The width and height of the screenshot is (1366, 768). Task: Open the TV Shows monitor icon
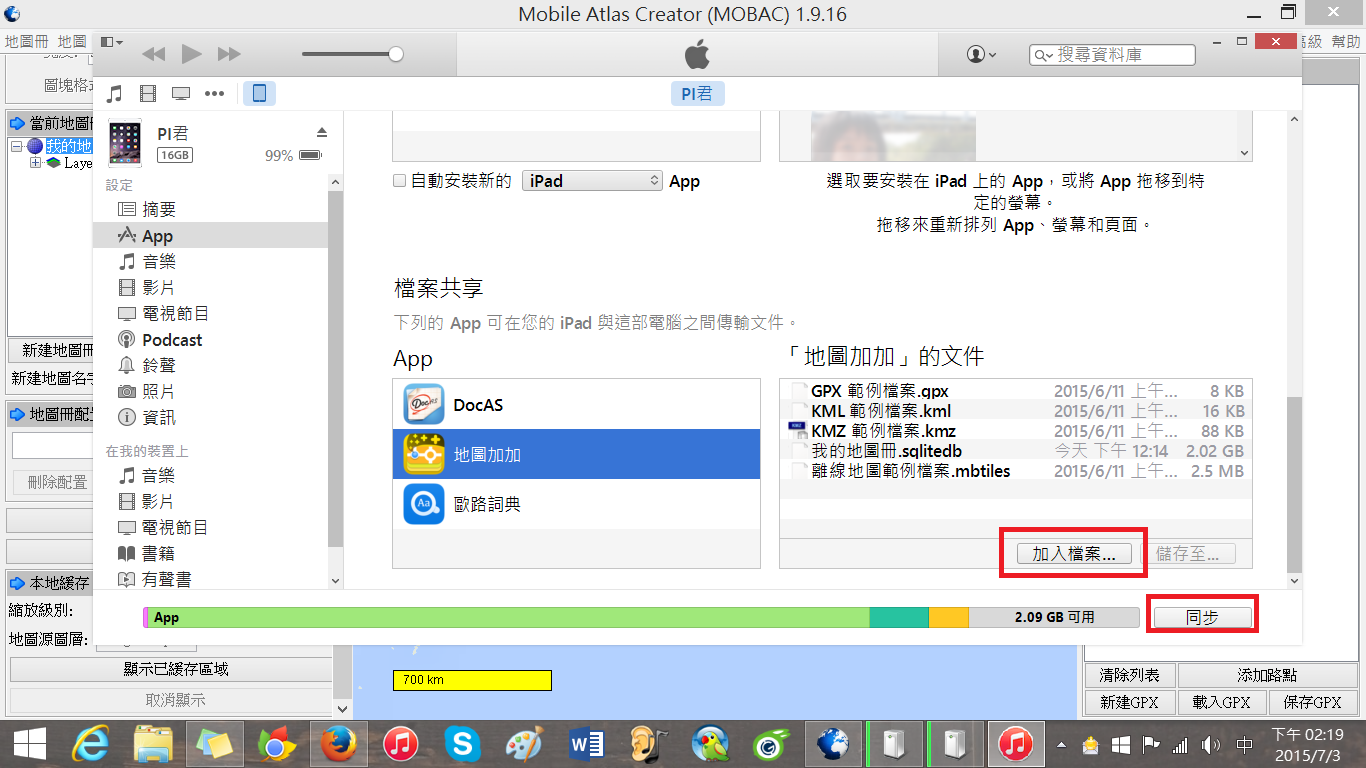pyautogui.click(x=181, y=94)
